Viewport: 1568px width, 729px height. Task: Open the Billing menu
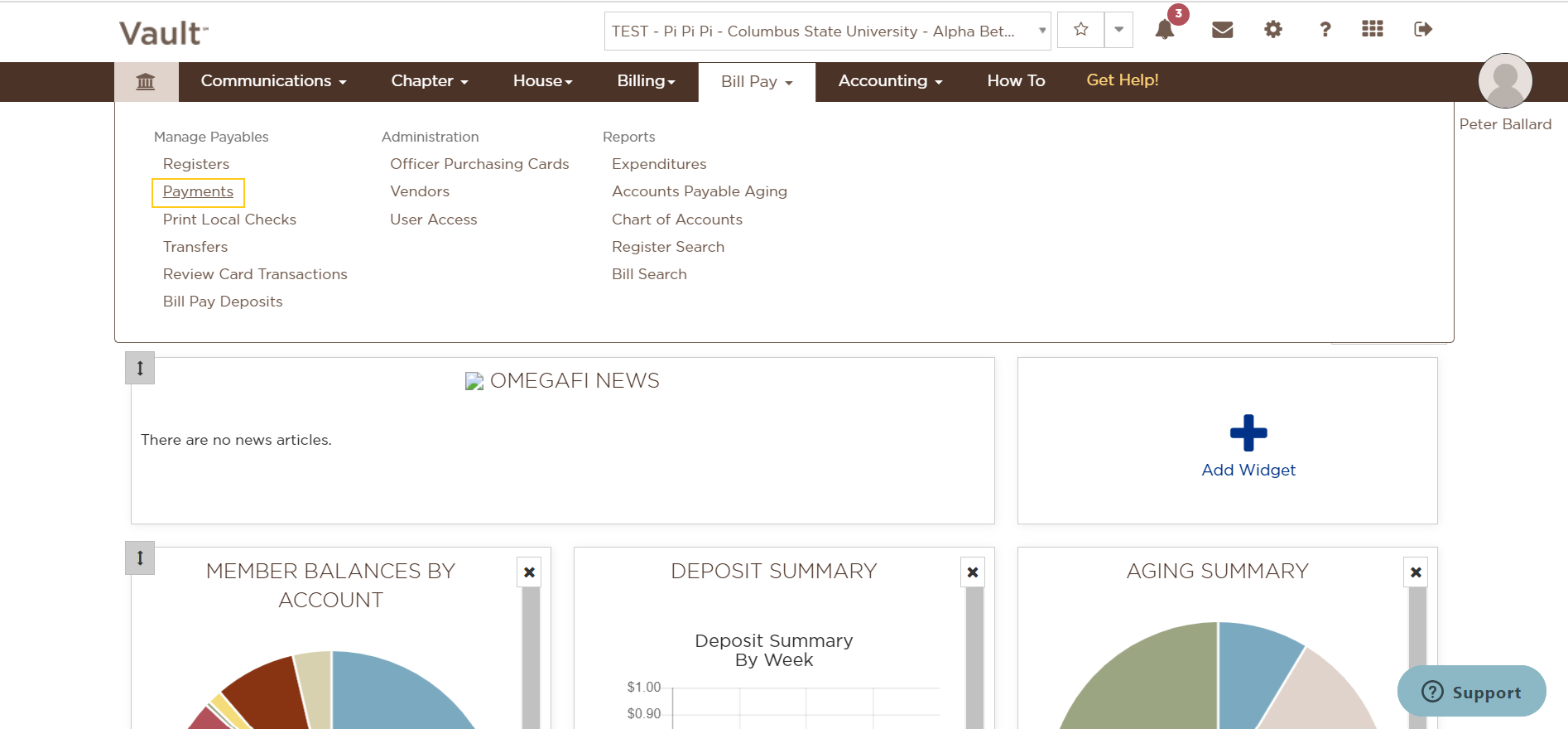[646, 81]
